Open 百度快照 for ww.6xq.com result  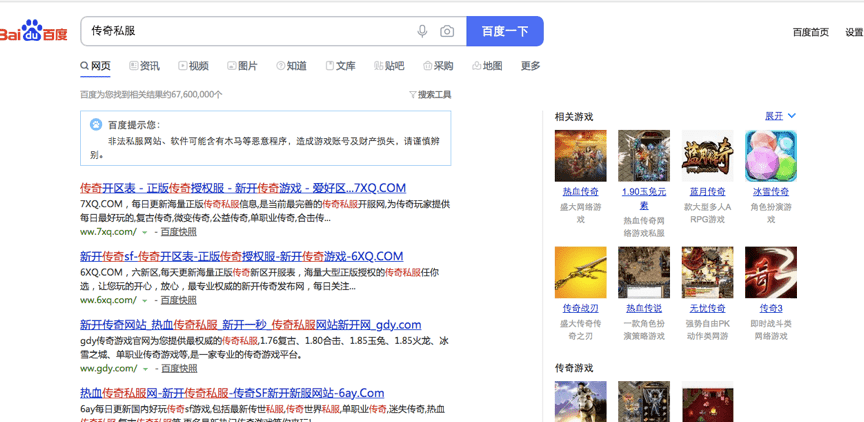(179, 300)
